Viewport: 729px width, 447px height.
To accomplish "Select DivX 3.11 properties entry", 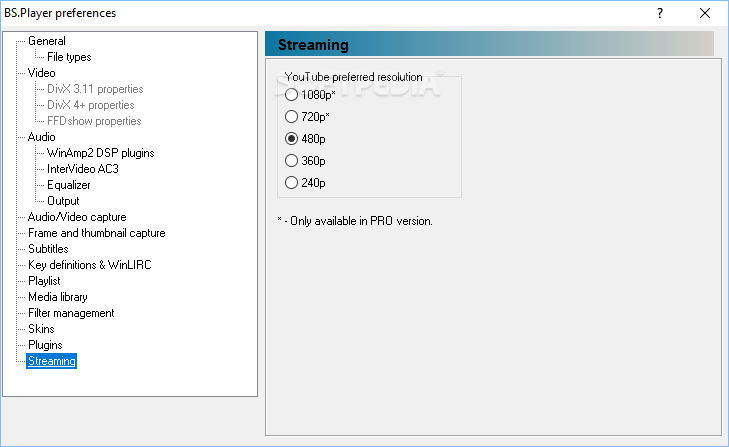I will click(95, 89).
